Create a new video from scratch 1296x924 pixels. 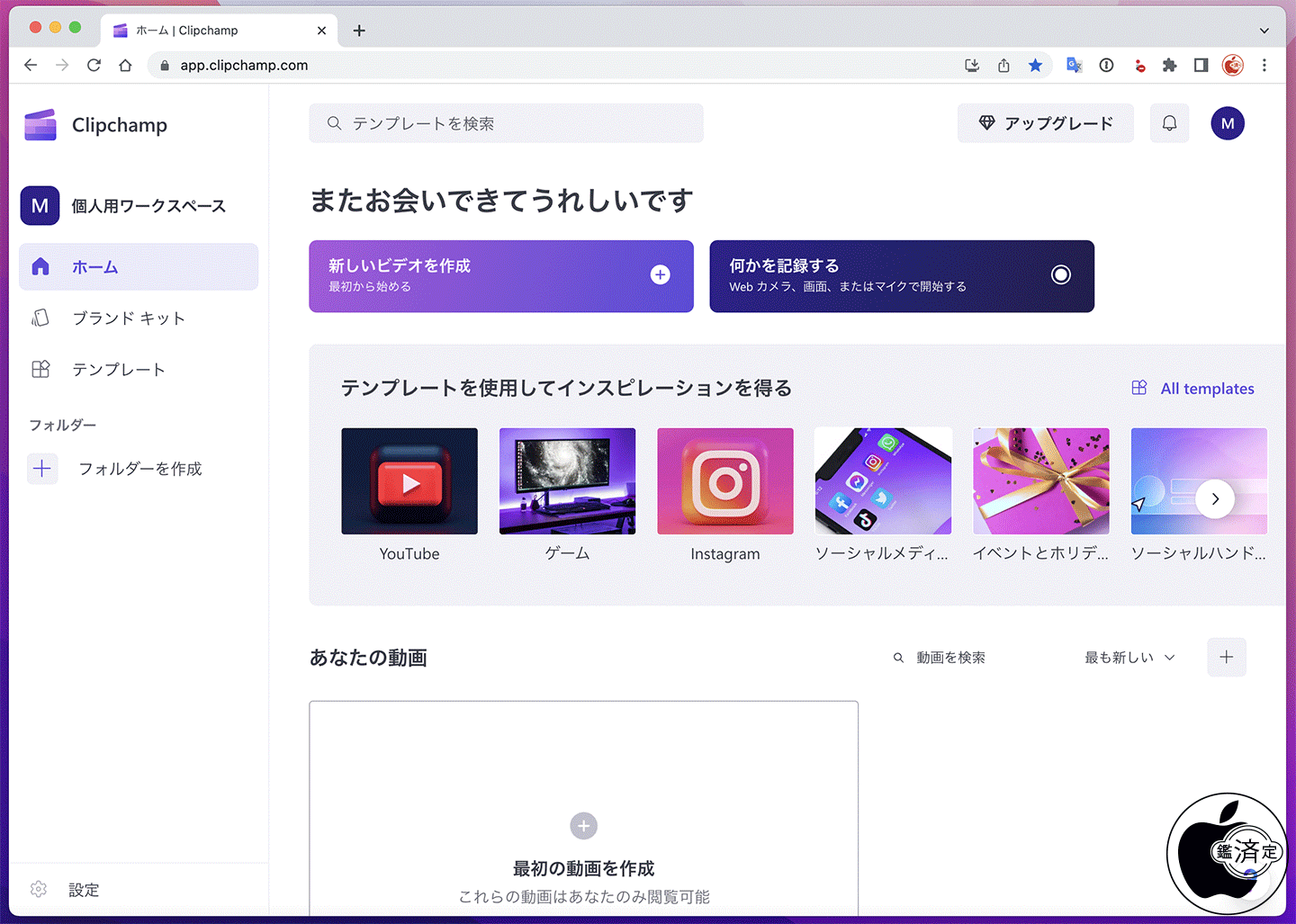500,276
